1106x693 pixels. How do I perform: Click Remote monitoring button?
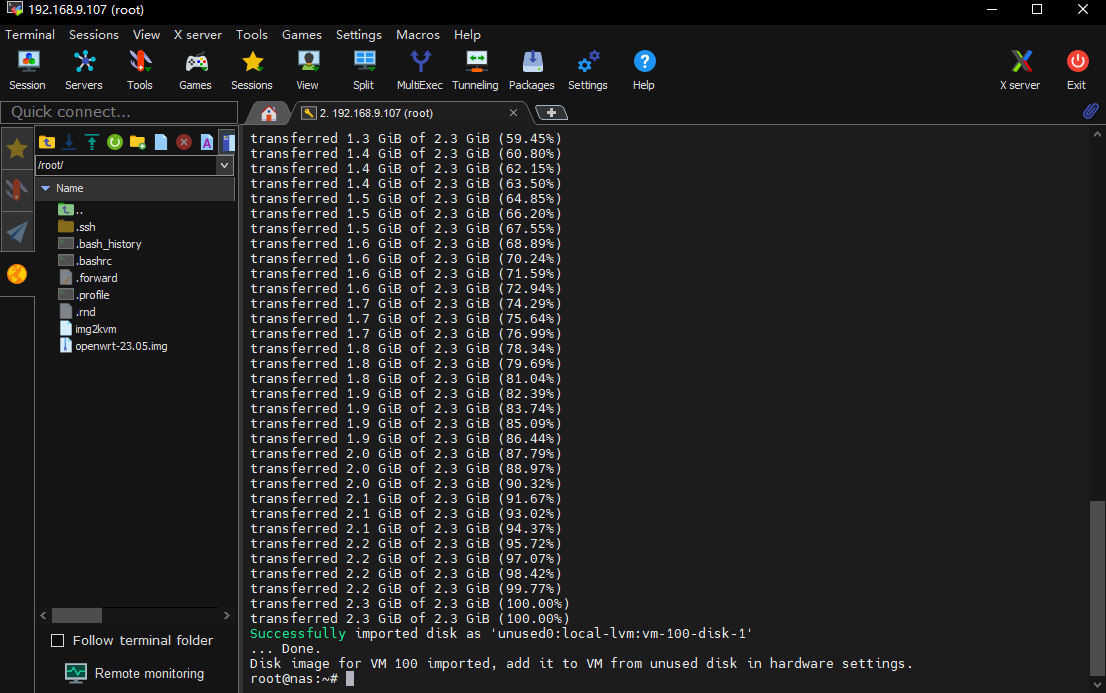pyautogui.click(x=135, y=673)
